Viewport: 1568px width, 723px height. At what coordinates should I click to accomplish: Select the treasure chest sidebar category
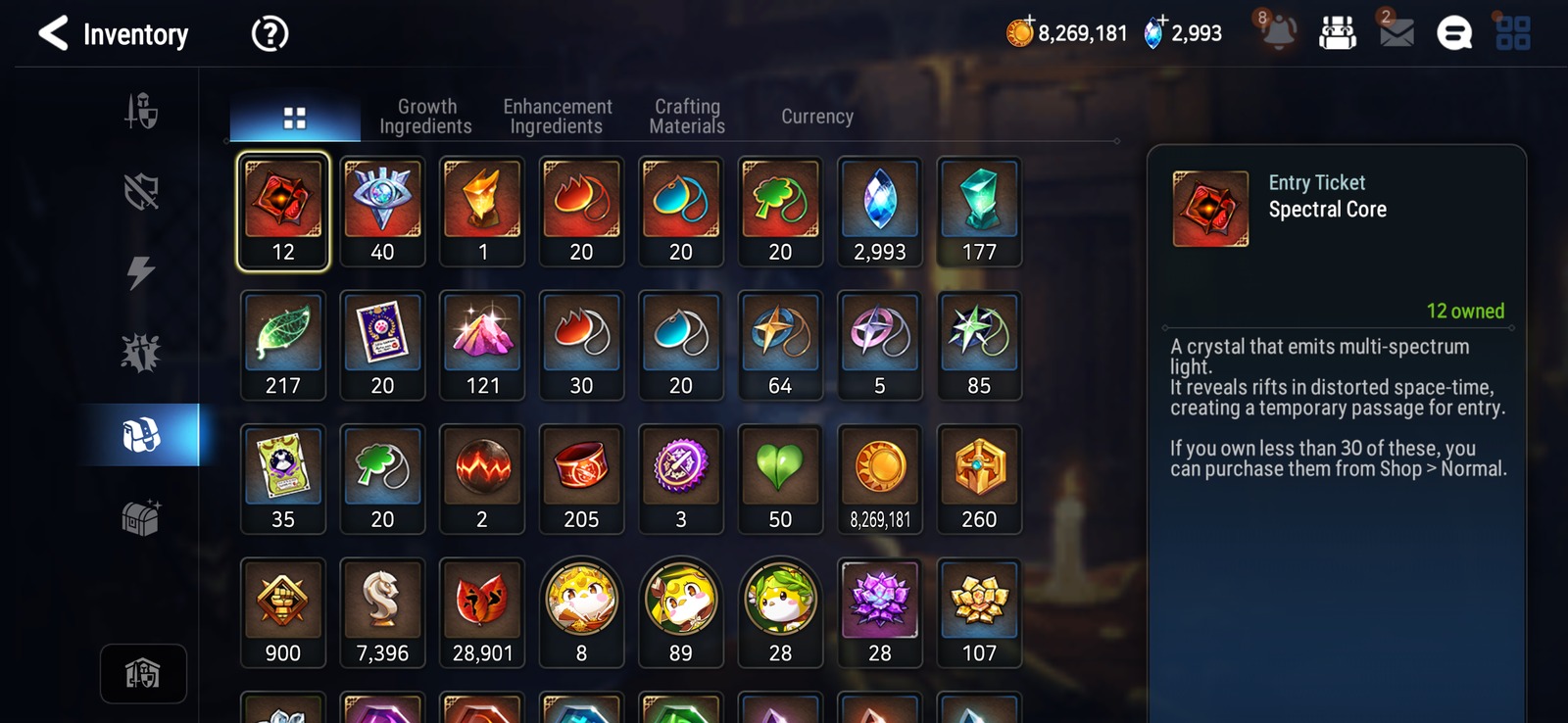pos(141,517)
